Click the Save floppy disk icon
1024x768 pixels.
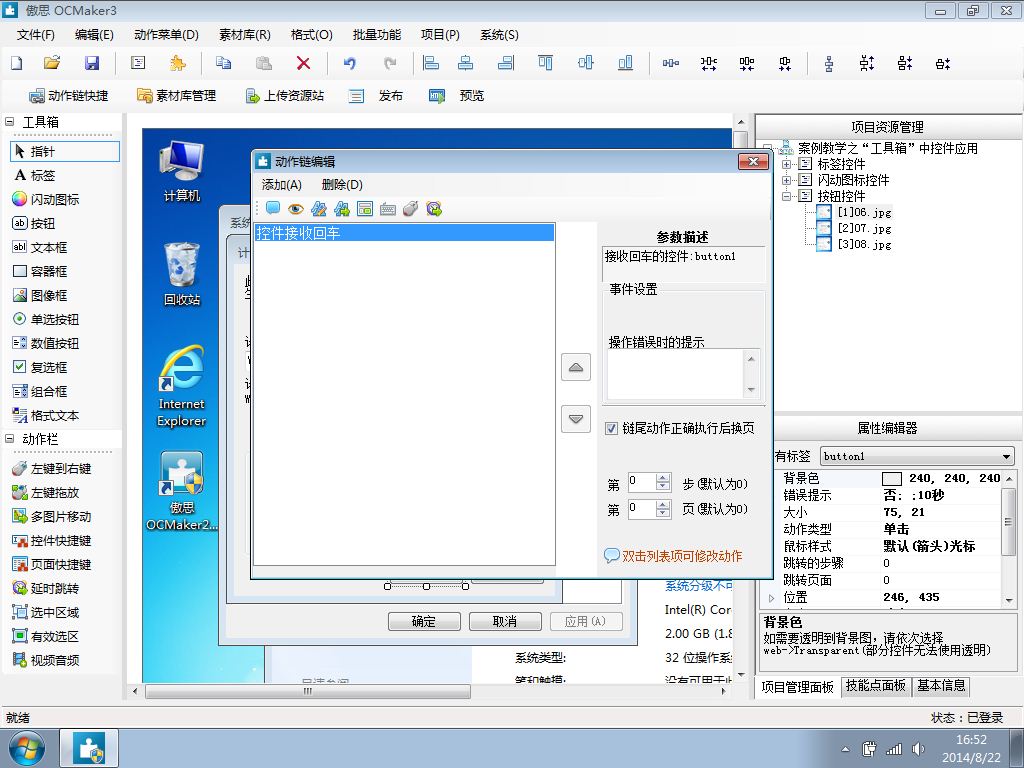click(x=92, y=63)
